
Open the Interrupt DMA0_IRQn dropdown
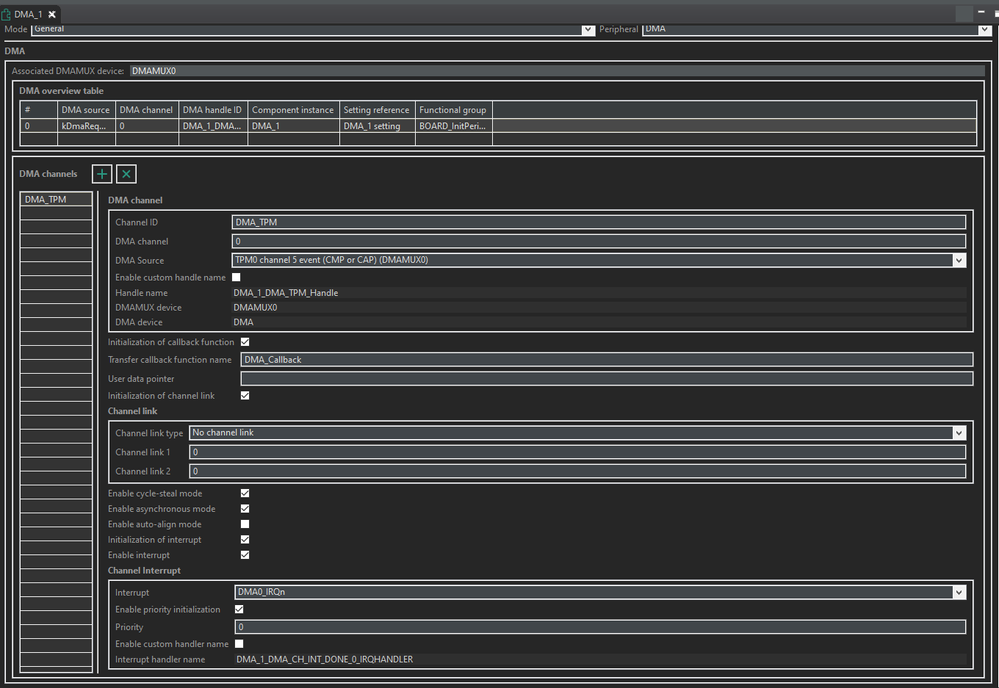click(959, 592)
